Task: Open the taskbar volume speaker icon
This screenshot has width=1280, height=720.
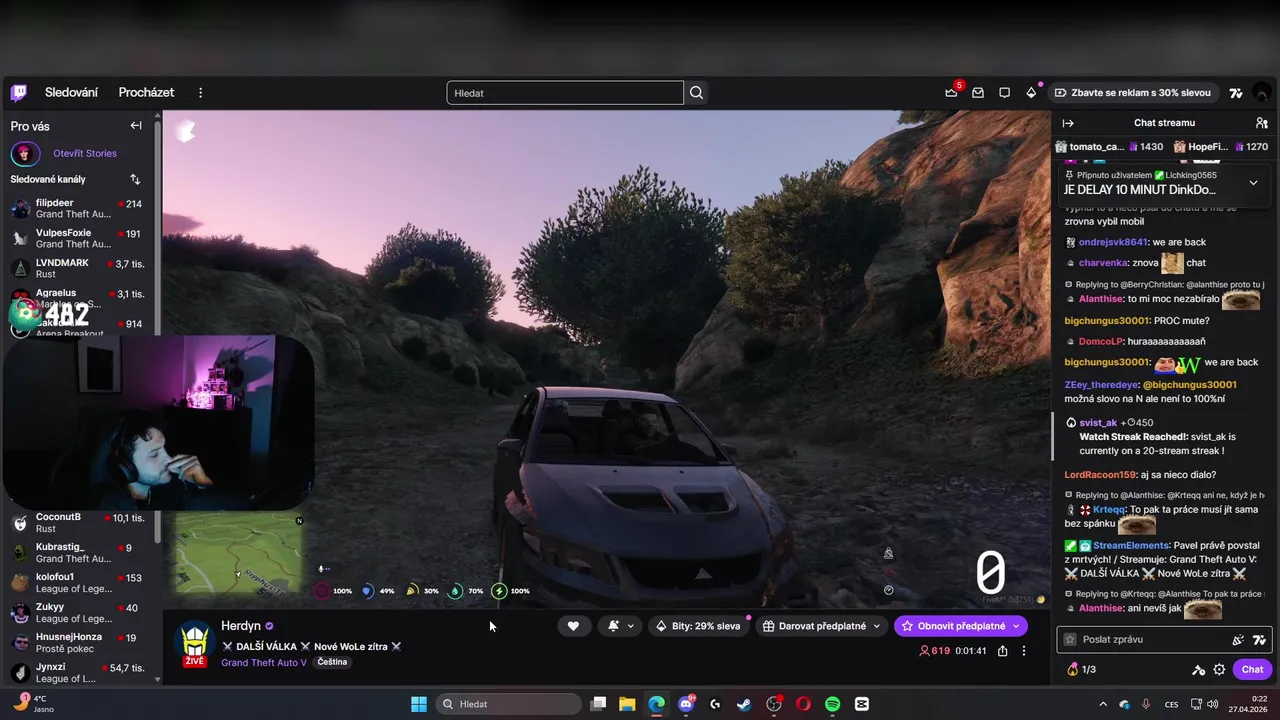Action: [x=1213, y=704]
